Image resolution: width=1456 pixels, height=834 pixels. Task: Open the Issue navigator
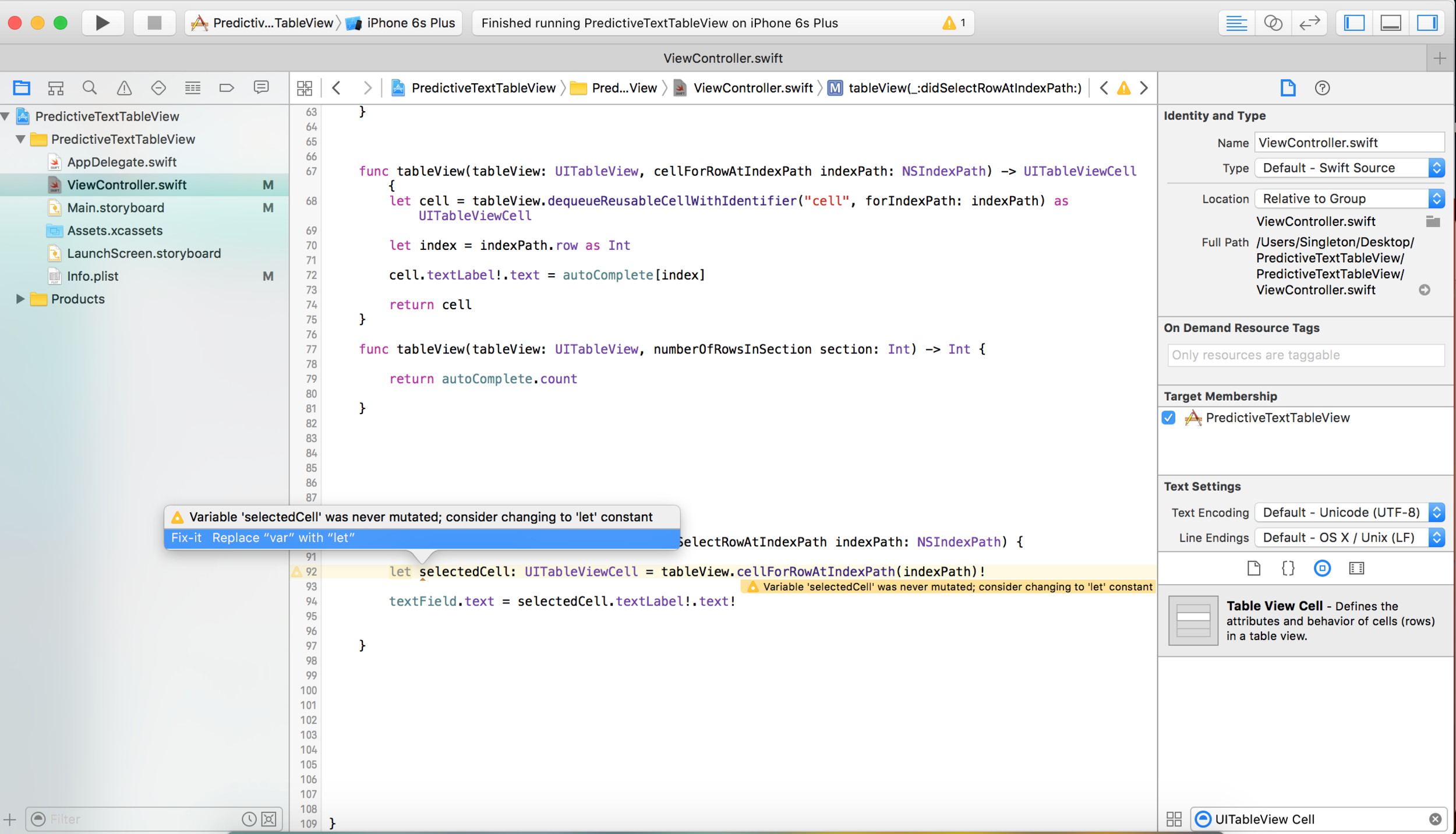(124, 88)
